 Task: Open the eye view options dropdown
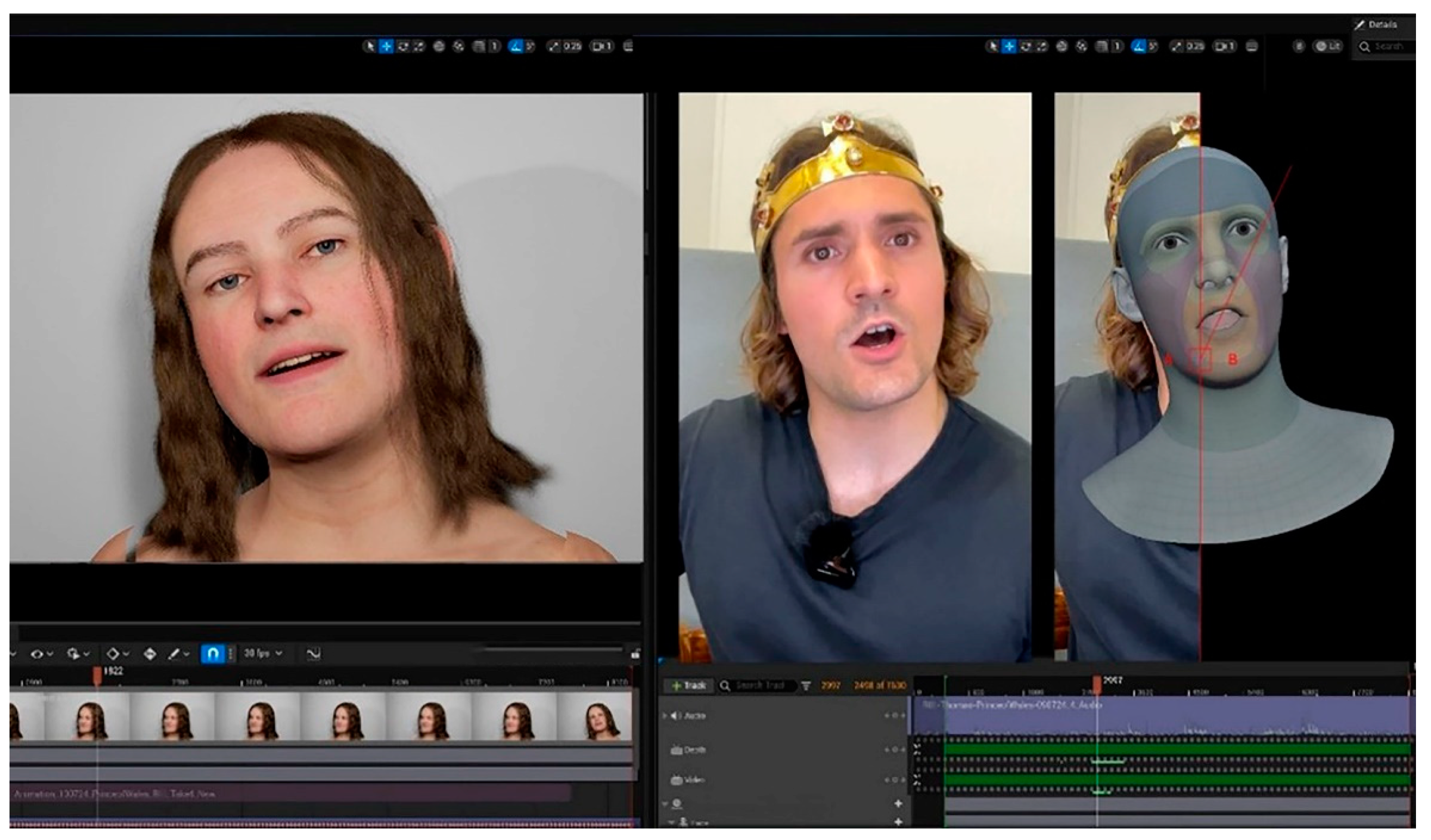click(41, 654)
